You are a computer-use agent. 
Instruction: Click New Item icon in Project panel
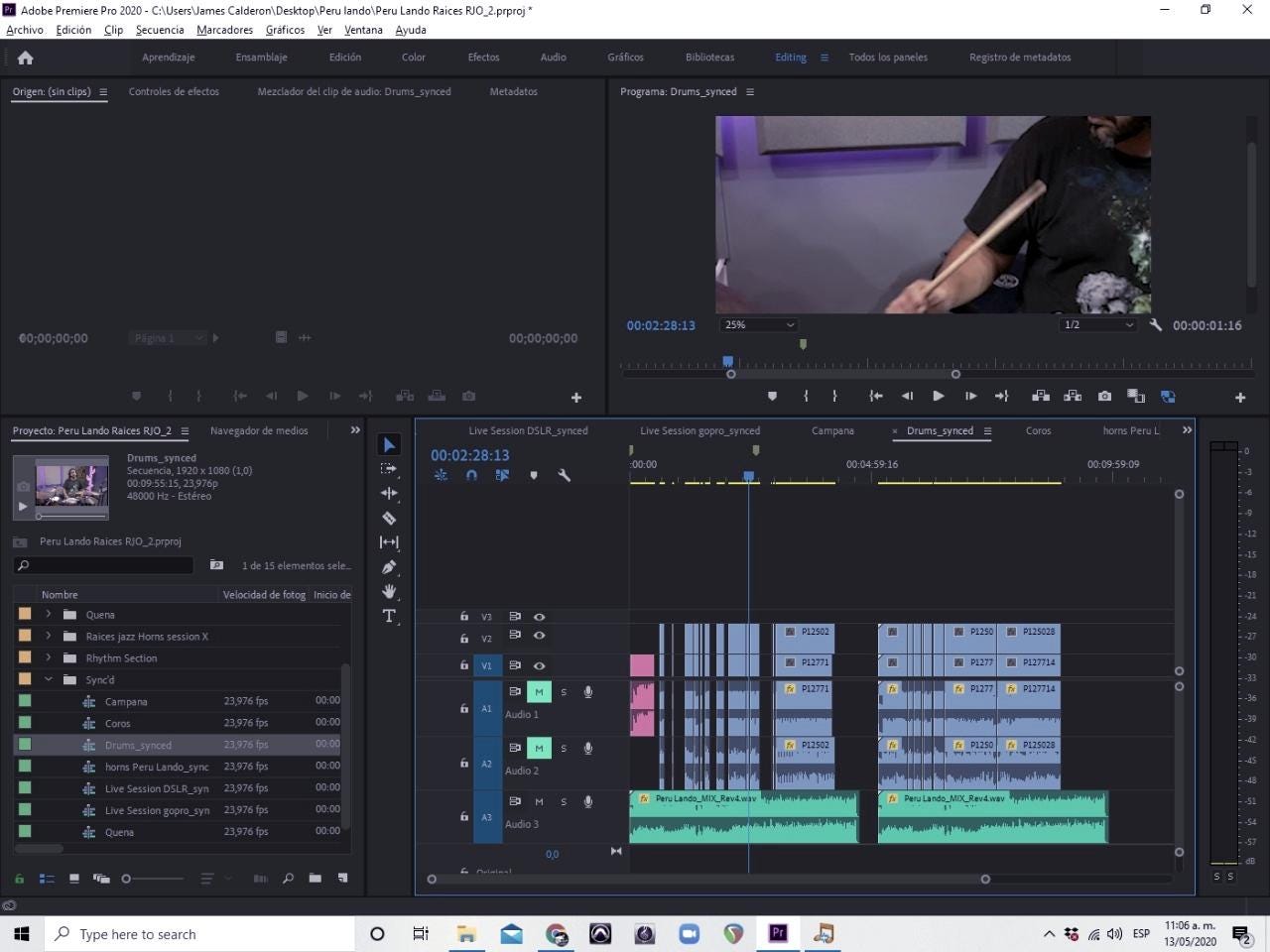point(342,878)
